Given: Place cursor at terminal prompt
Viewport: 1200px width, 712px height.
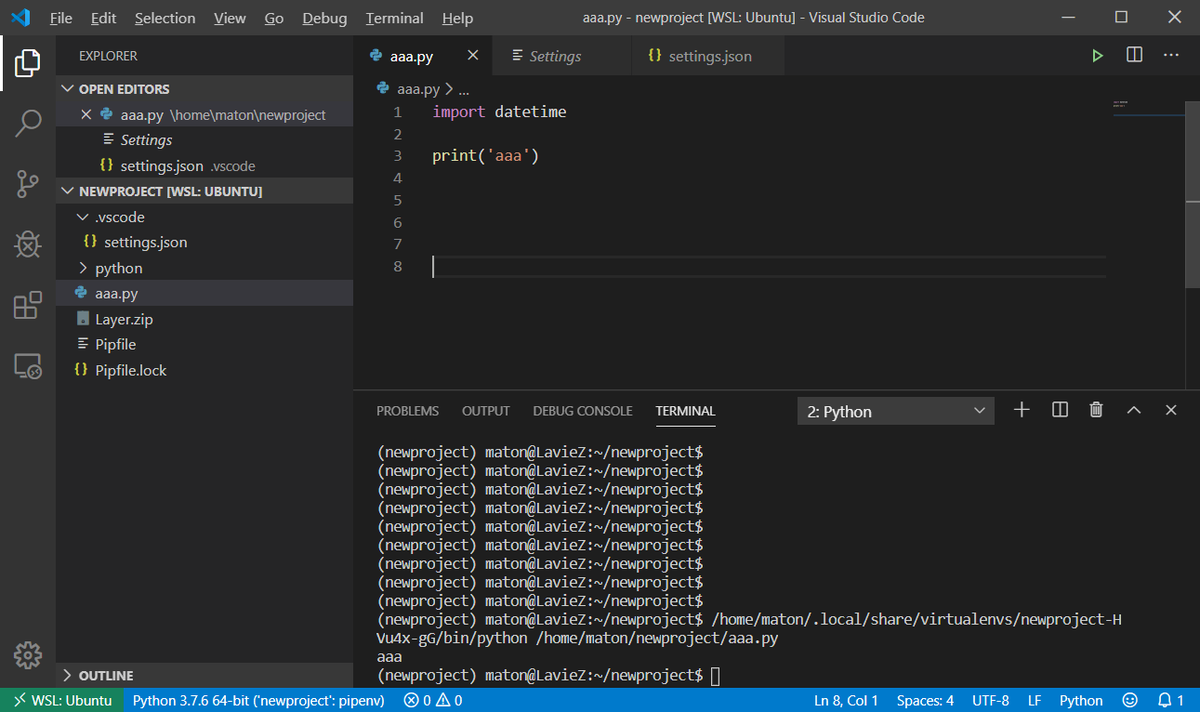Looking at the screenshot, I should (x=715, y=676).
